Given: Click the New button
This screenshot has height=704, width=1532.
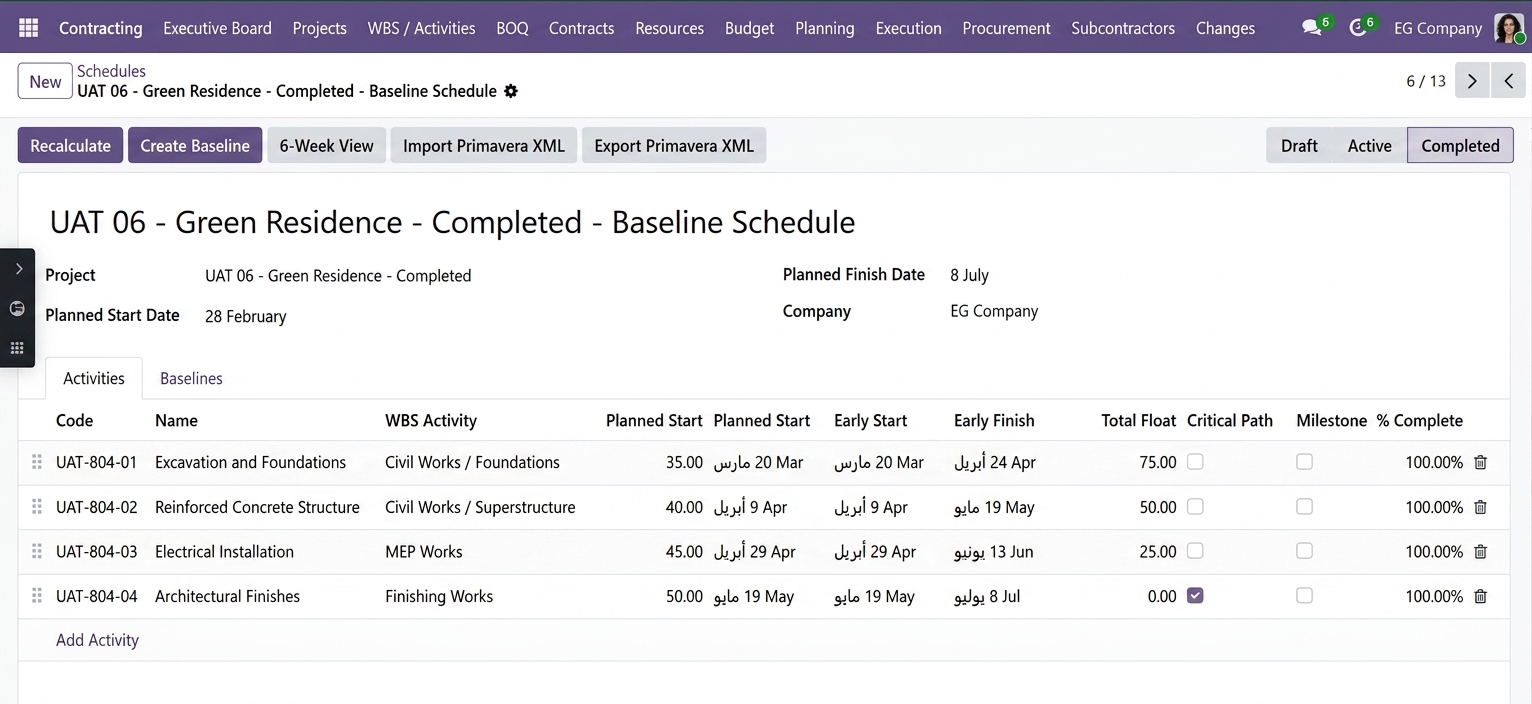Looking at the screenshot, I should click(x=45, y=81).
